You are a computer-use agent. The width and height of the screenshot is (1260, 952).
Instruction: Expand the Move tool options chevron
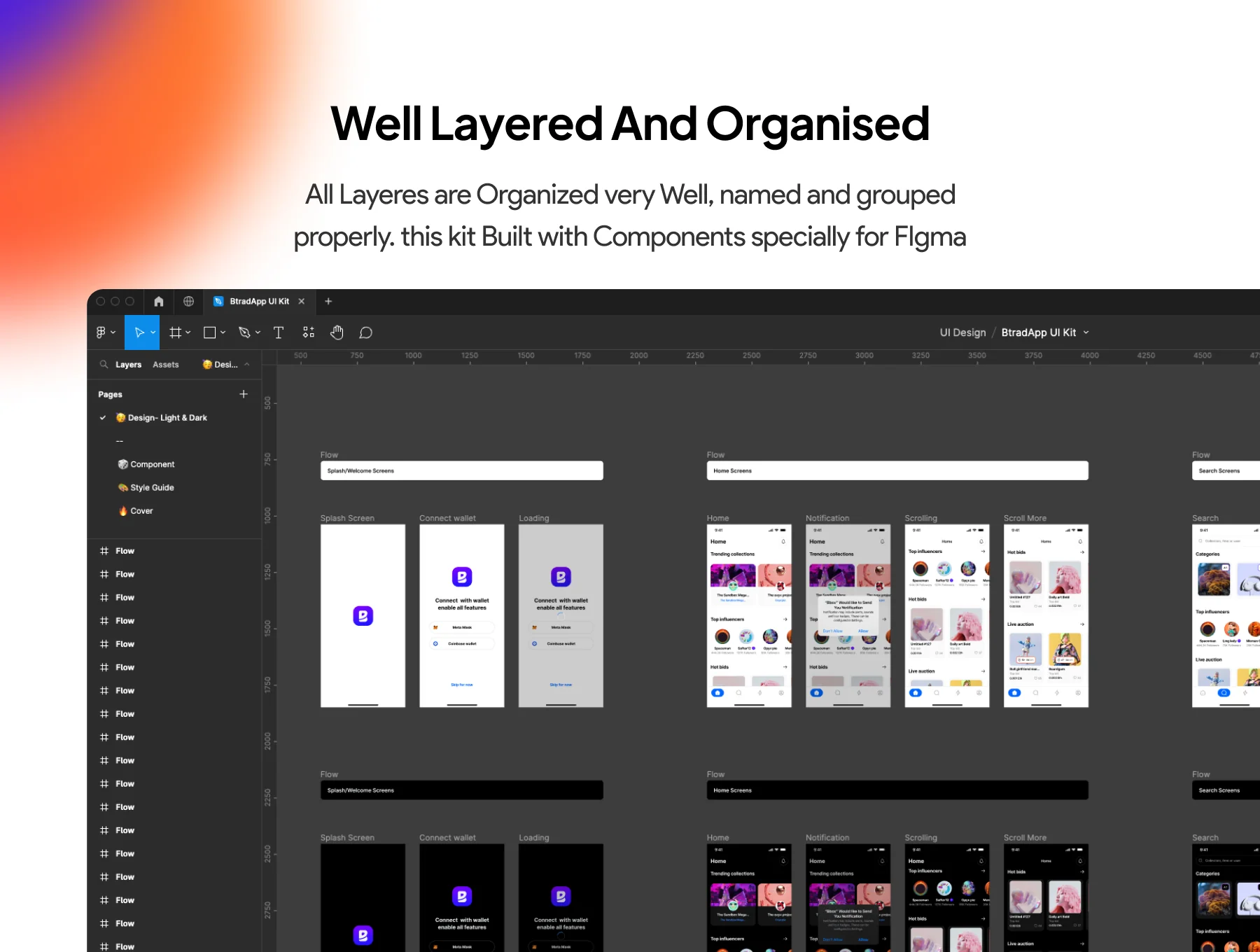pos(153,332)
